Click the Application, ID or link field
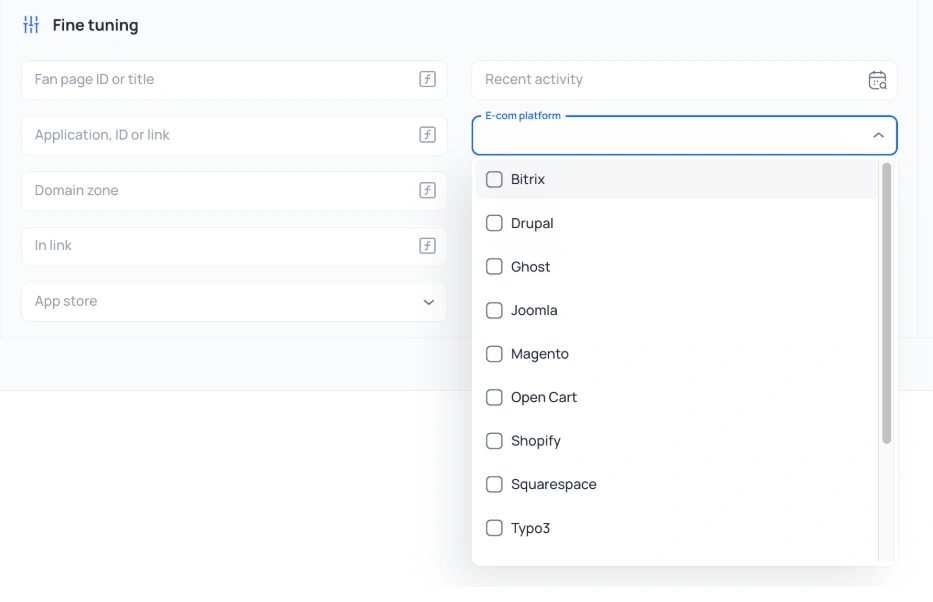The width and height of the screenshot is (933, 602). [x=234, y=135]
